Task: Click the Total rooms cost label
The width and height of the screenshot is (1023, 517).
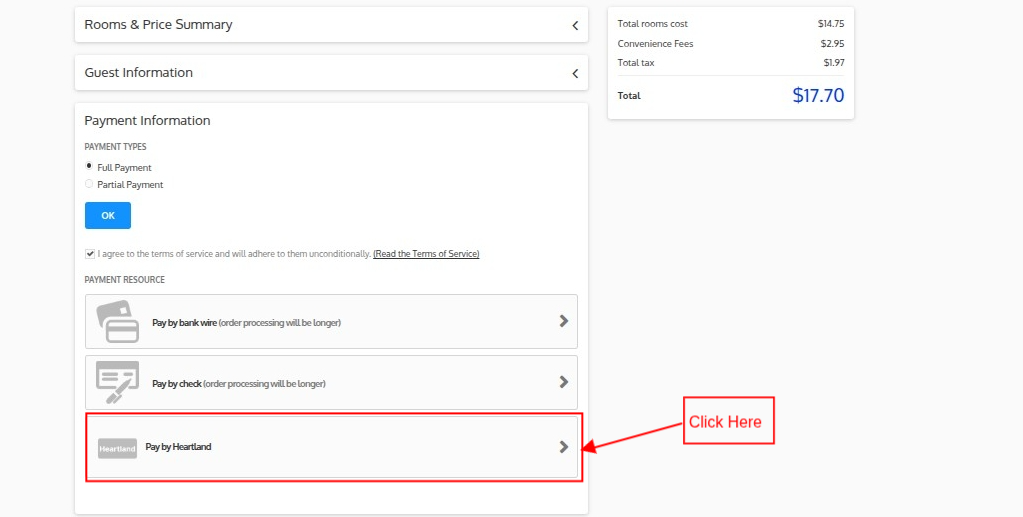Action: point(652,24)
